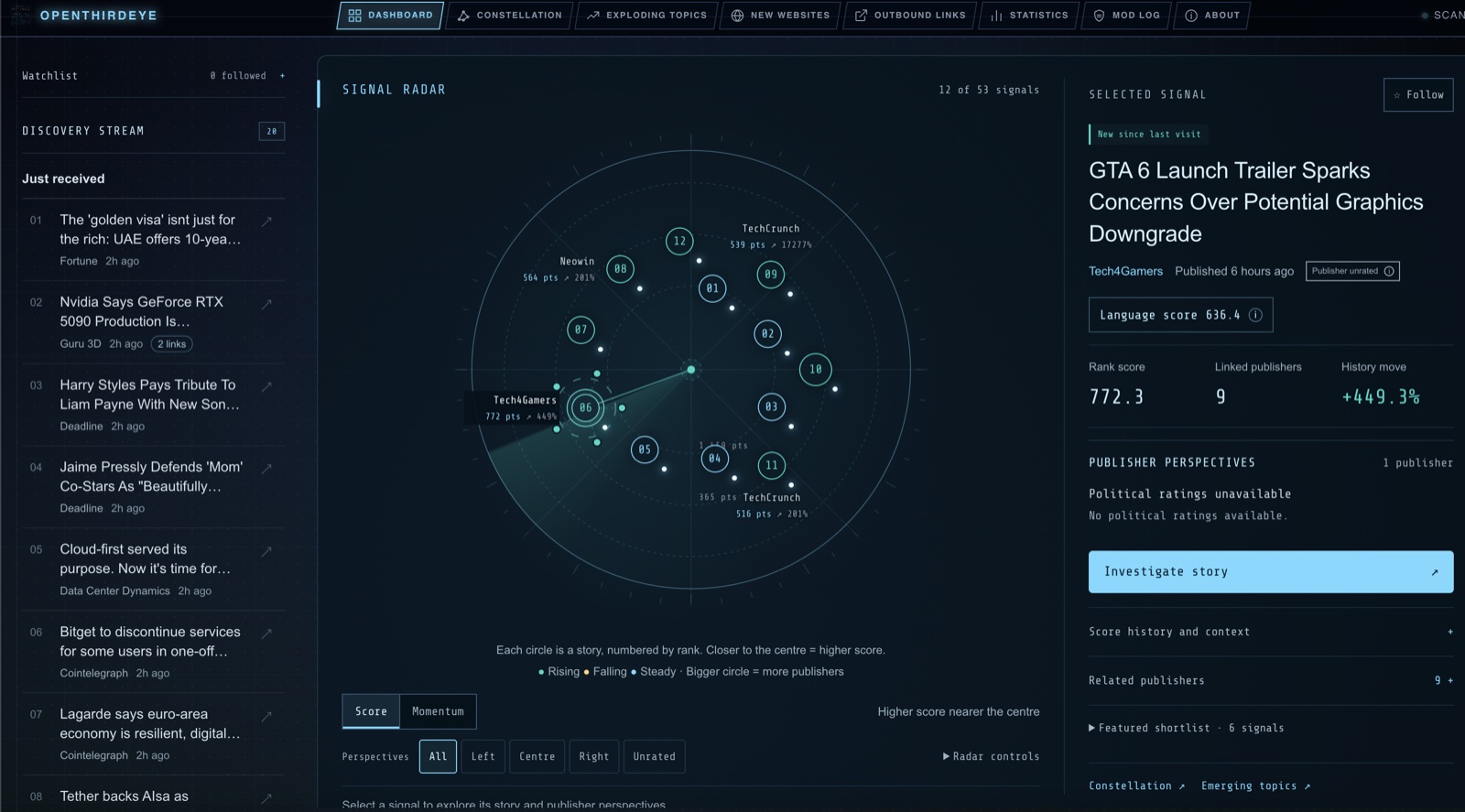The image size is (1465, 812).
Task: Click the Publisher unrated info icon
Action: (x=1389, y=271)
